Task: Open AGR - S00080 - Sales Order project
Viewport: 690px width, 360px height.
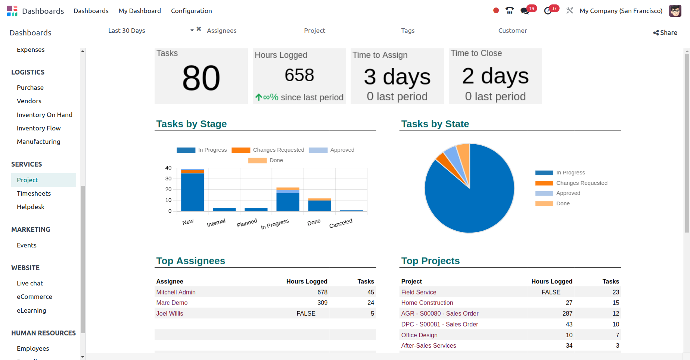Action: pyautogui.click(x=440, y=314)
